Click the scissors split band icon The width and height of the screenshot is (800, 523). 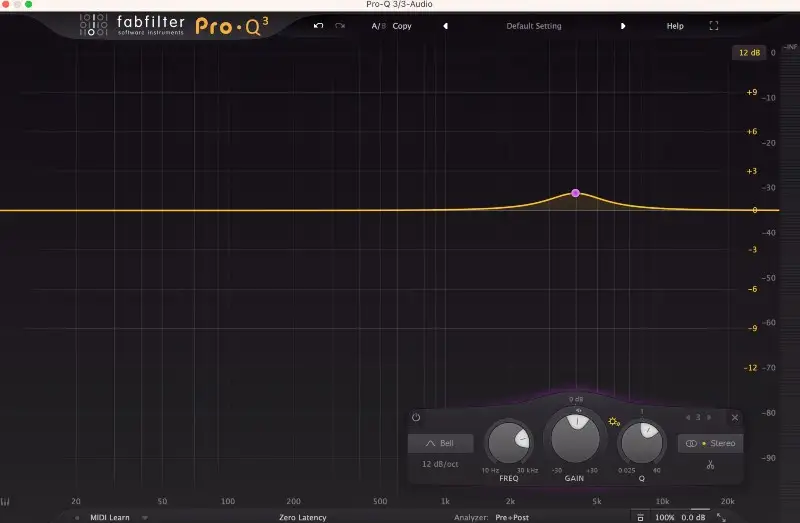pyautogui.click(x=710, y=465)
